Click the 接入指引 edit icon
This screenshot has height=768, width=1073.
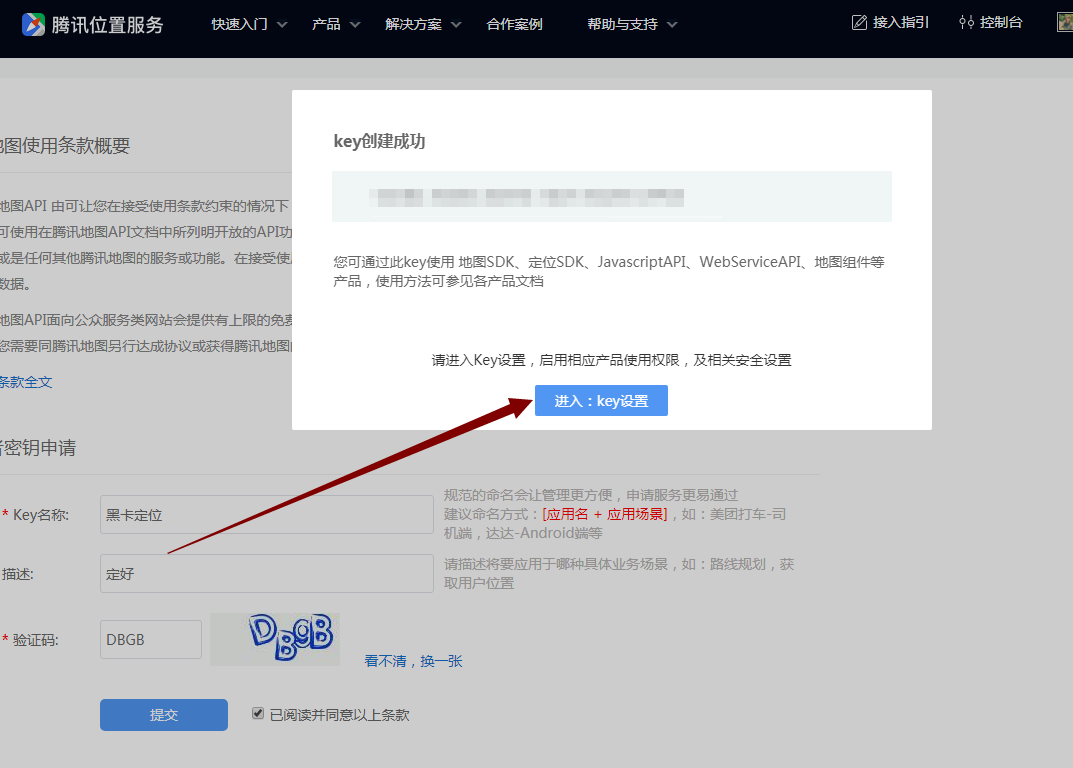point(859,22)
